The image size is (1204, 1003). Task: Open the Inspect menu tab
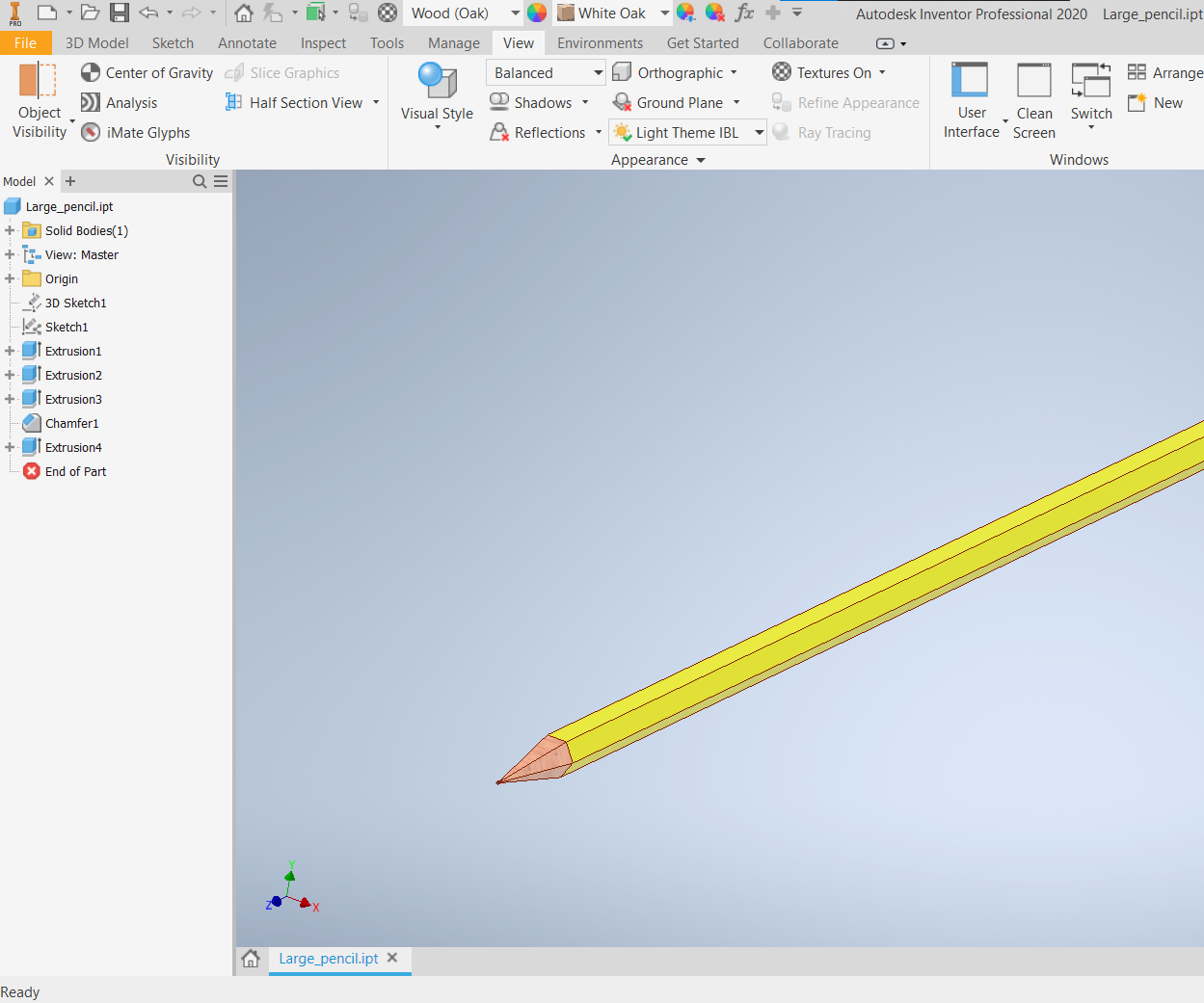tap(323, 42)
